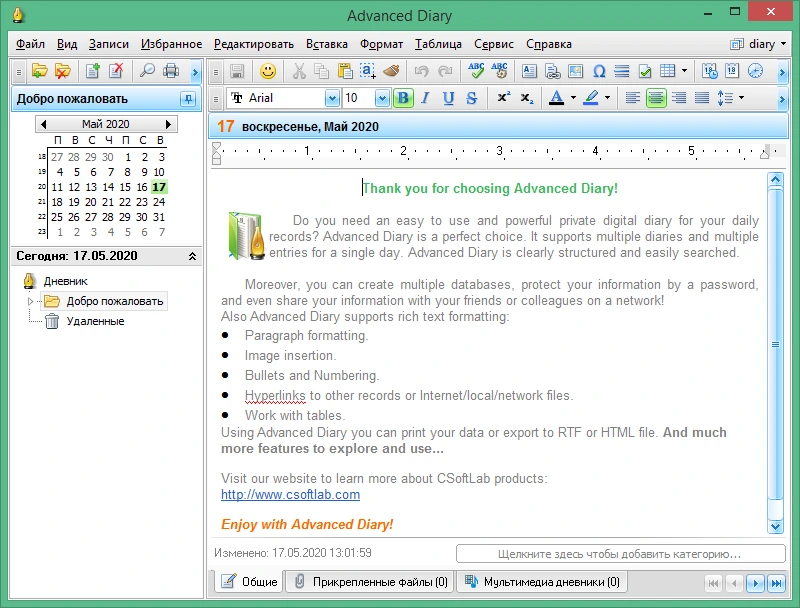
Task: Jump to the last record
Action: 776,583
